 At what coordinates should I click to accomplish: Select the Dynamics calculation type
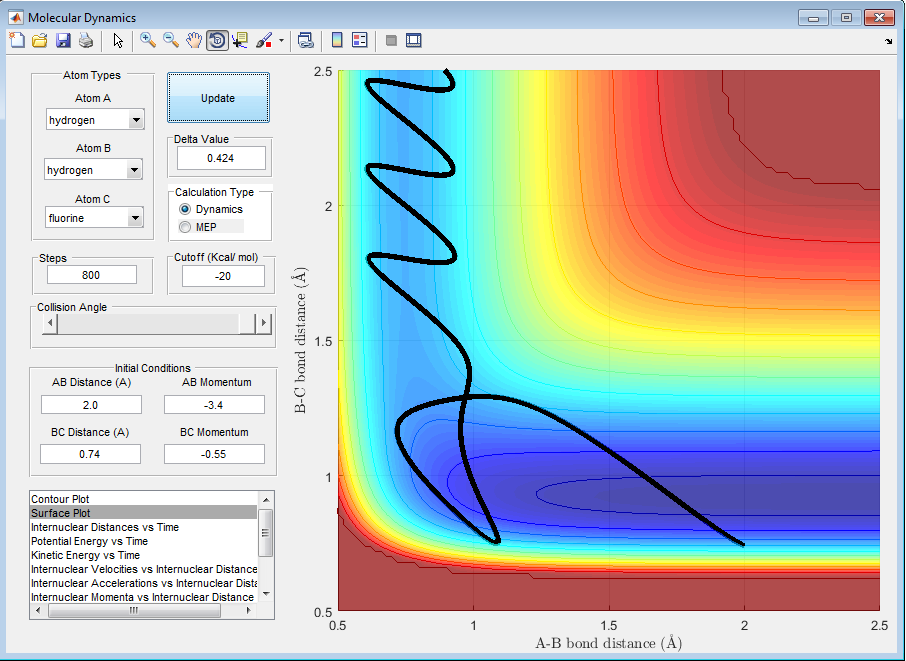[x=184, y=209]
